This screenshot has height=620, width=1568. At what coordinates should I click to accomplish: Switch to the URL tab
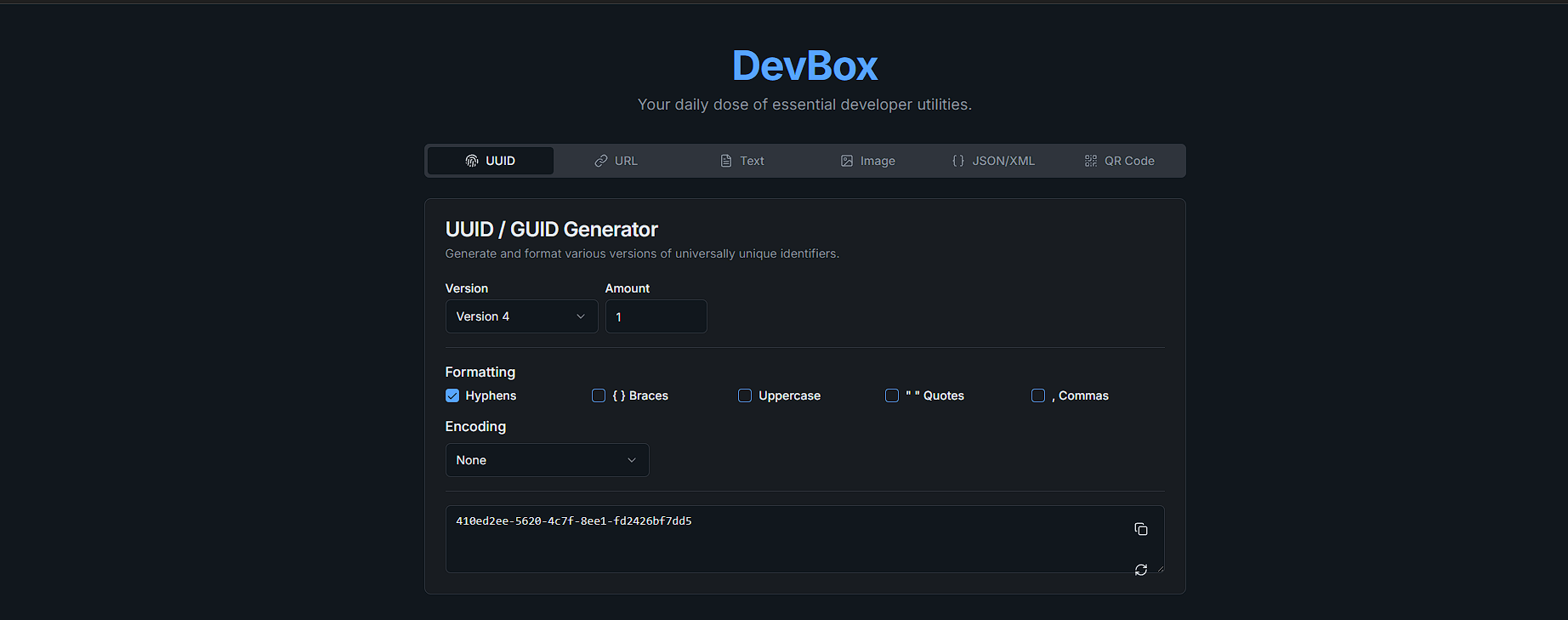[616, 161]
